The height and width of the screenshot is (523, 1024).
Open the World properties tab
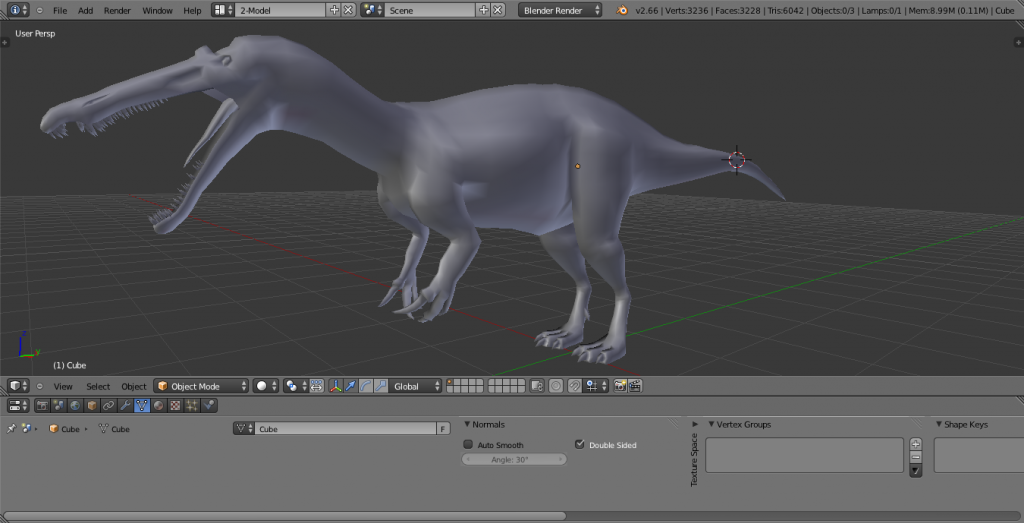pos(75,405)
